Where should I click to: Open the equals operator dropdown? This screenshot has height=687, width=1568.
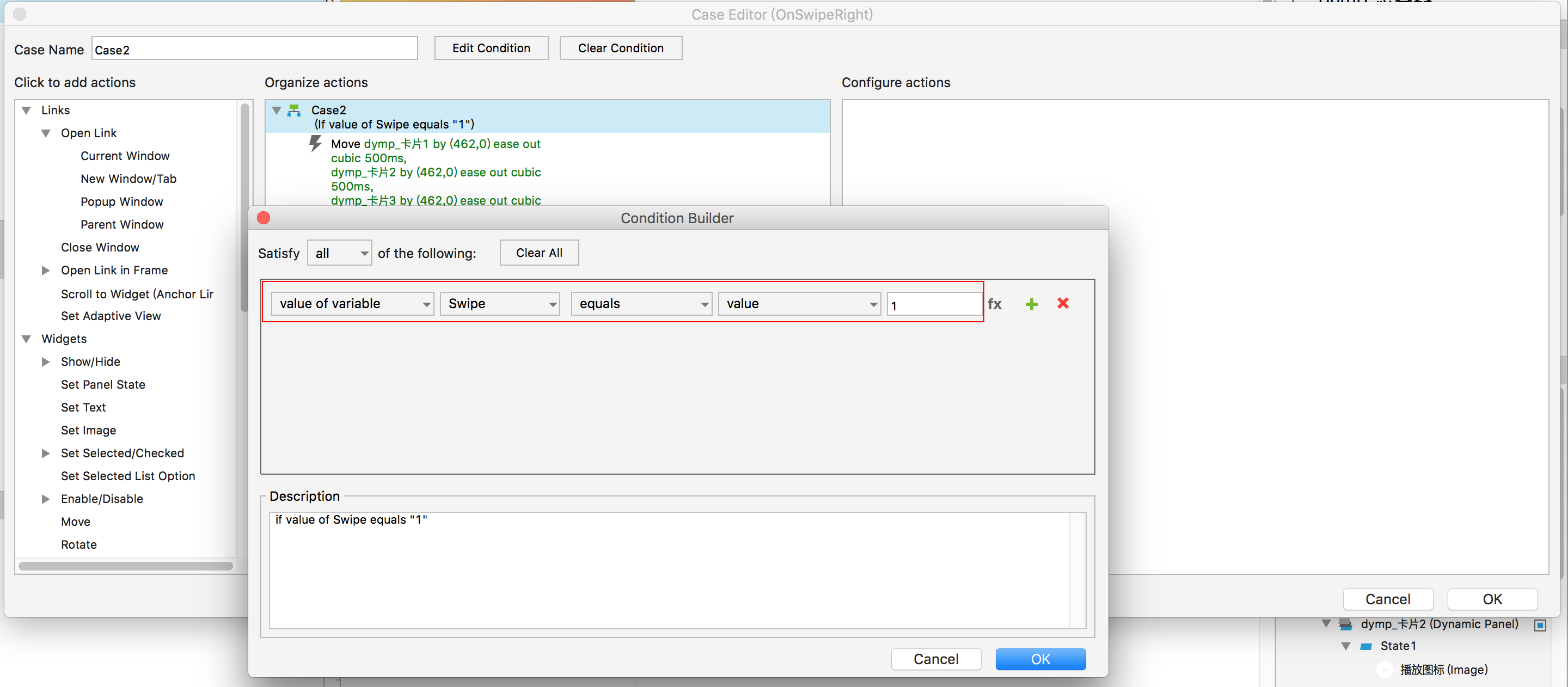point(641,304)
